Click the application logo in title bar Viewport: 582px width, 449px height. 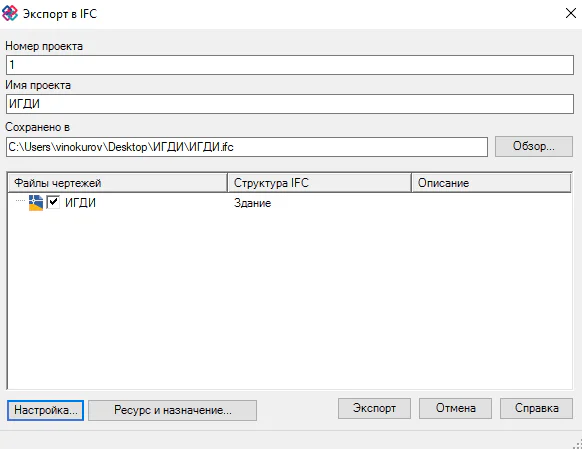point(10,13)
